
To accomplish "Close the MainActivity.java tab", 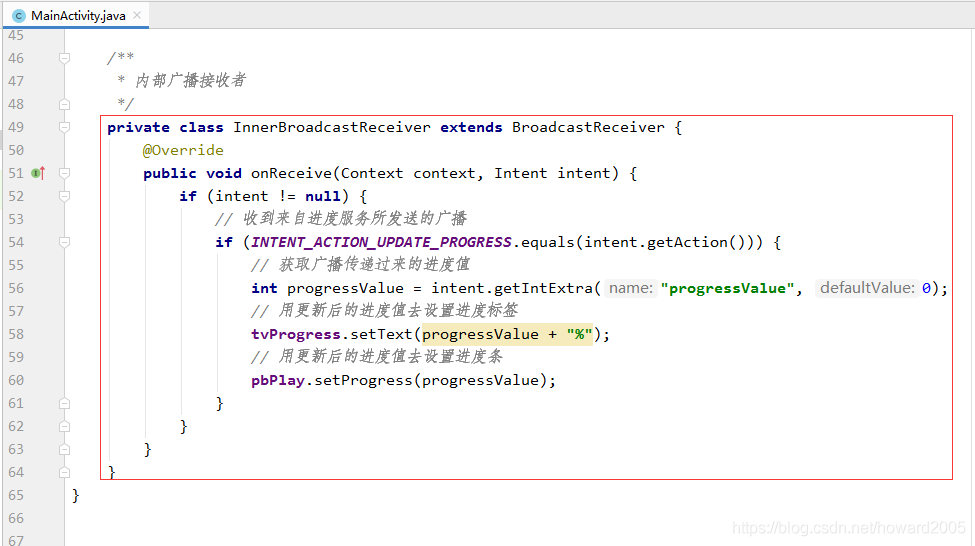I will (x=137, y=15).
